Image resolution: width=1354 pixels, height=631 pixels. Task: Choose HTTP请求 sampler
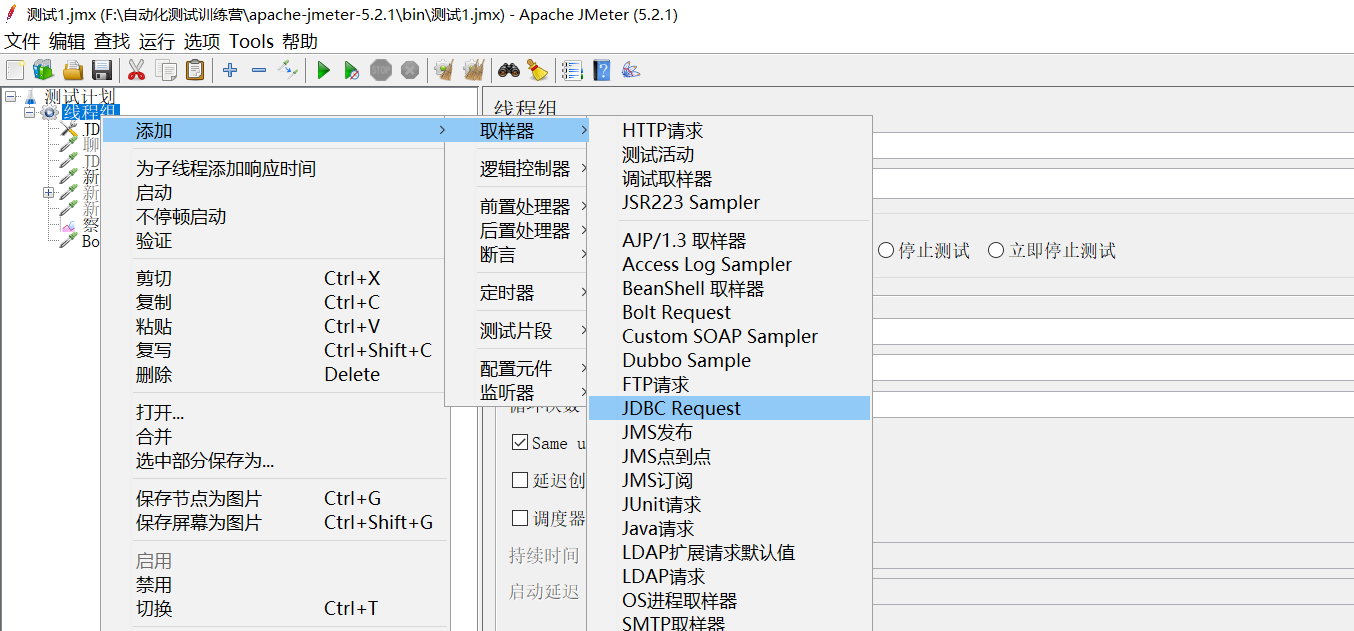pos(729,131)
